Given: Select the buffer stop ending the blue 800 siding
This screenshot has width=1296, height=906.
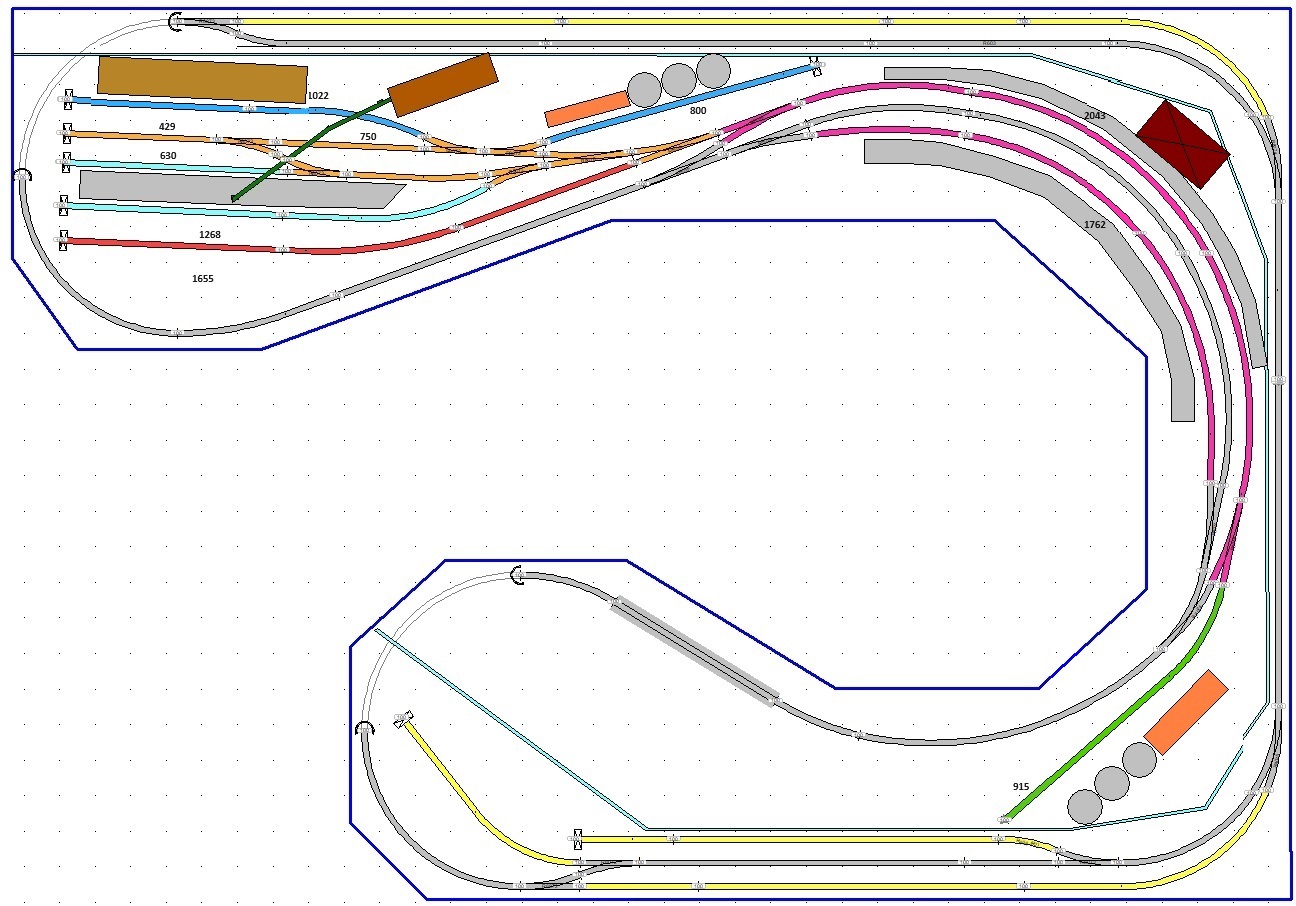Looking at the screenshot, I should pos(817,67).
